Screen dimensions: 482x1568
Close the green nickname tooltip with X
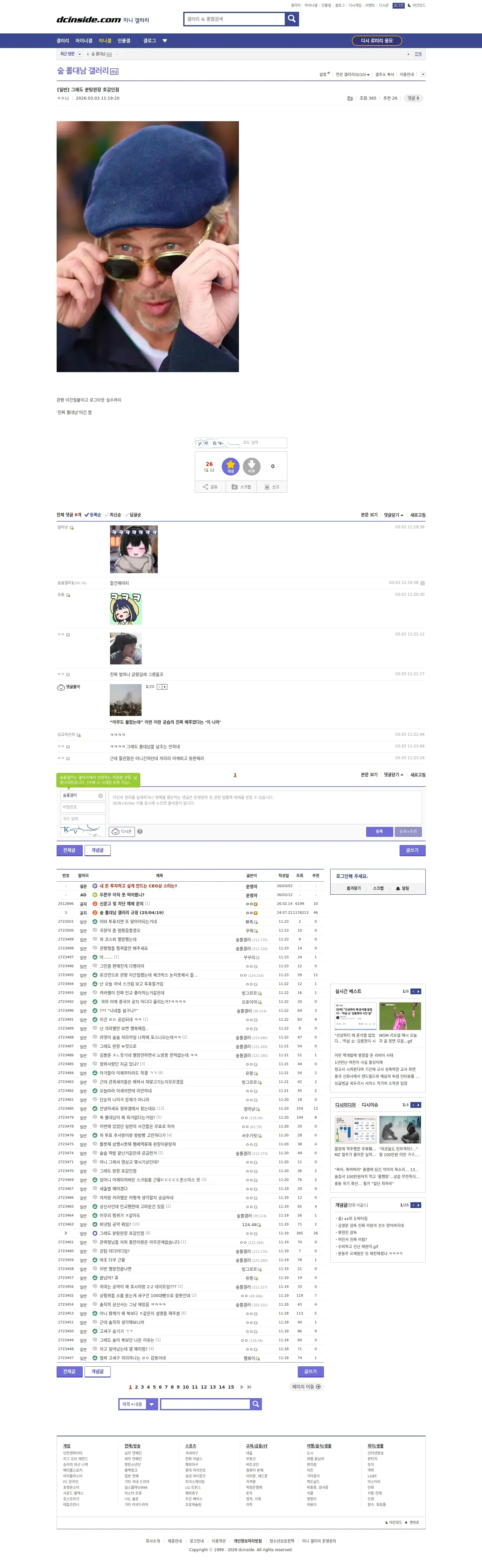[135, 778]
